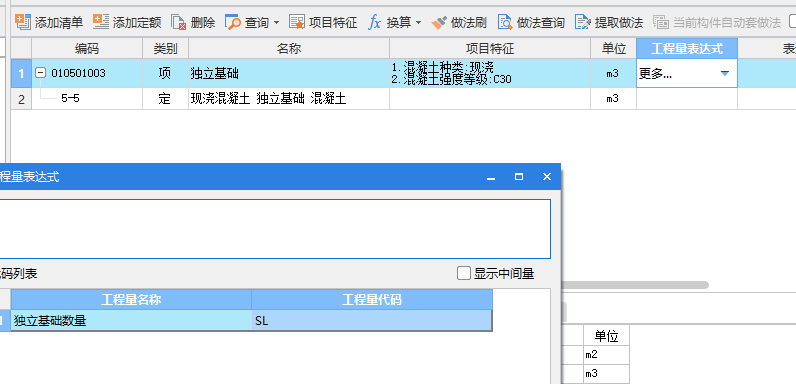Click 单位 header in the lower-right table
This screenshot has height=384, width=796.
[607, 336]
